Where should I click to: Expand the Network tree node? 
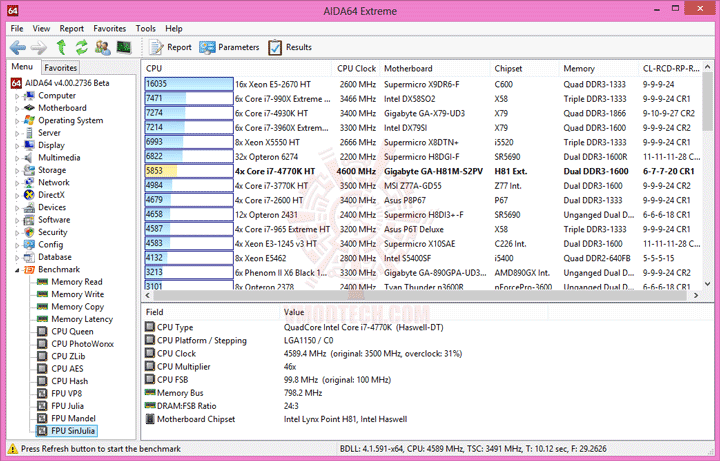[x=17, y=183]
